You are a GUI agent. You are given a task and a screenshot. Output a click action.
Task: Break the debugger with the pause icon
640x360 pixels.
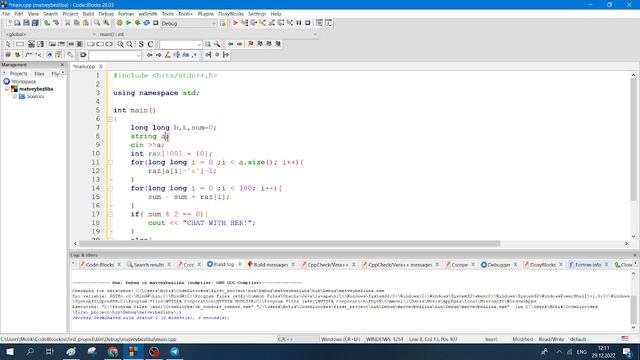tap(299, 23)
